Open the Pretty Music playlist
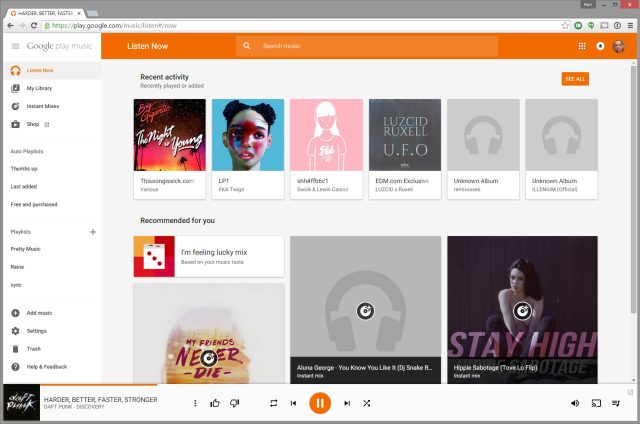Screen dimensions: 640x424 pos(25,249)
